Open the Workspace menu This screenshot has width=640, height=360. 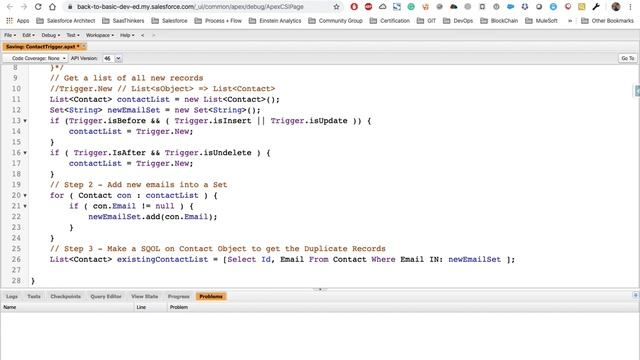(100, 36)
